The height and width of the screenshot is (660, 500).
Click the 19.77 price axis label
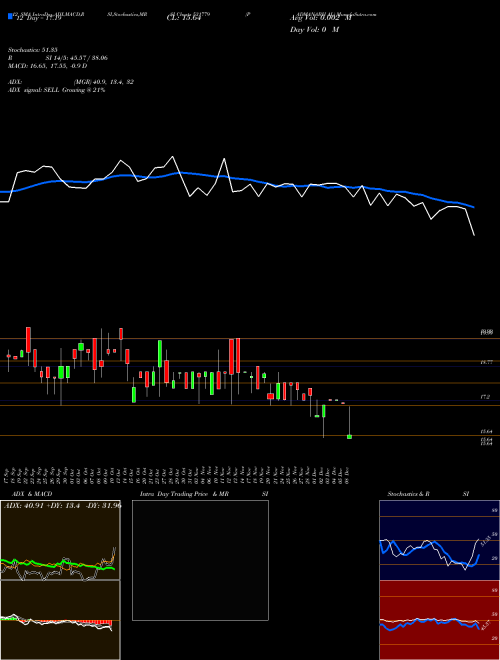pyautogui.click(x=487, y=362)
